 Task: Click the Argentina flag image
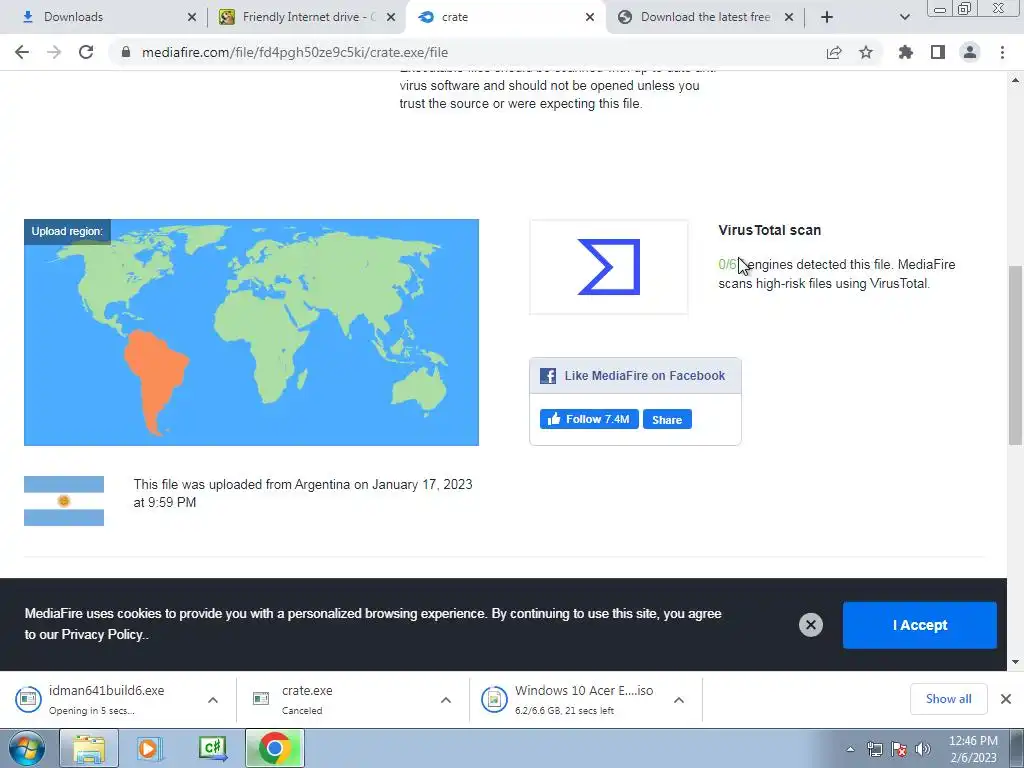[64, 501]
